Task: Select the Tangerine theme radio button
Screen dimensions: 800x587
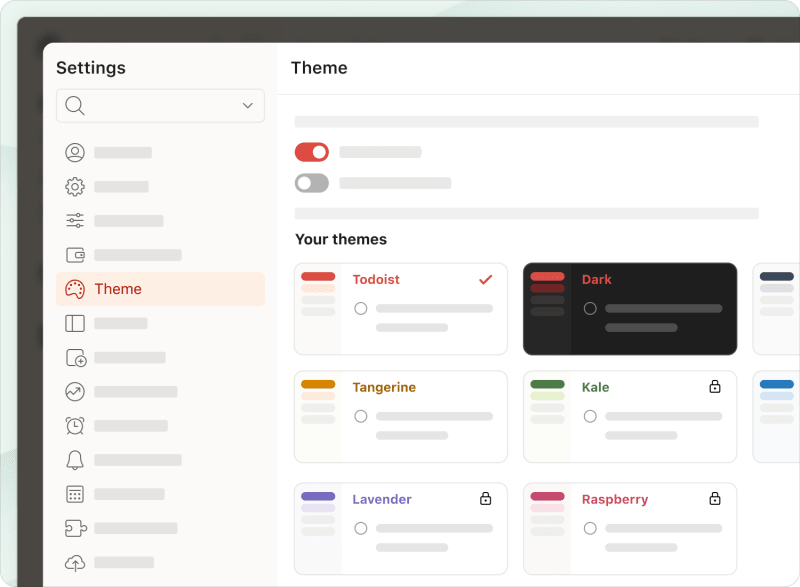Action: click(361, 416)
